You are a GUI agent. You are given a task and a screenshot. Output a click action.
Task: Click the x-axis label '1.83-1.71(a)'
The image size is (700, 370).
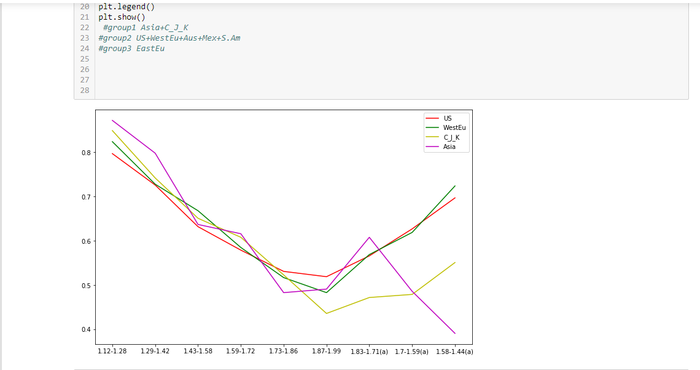pos(369,352)
